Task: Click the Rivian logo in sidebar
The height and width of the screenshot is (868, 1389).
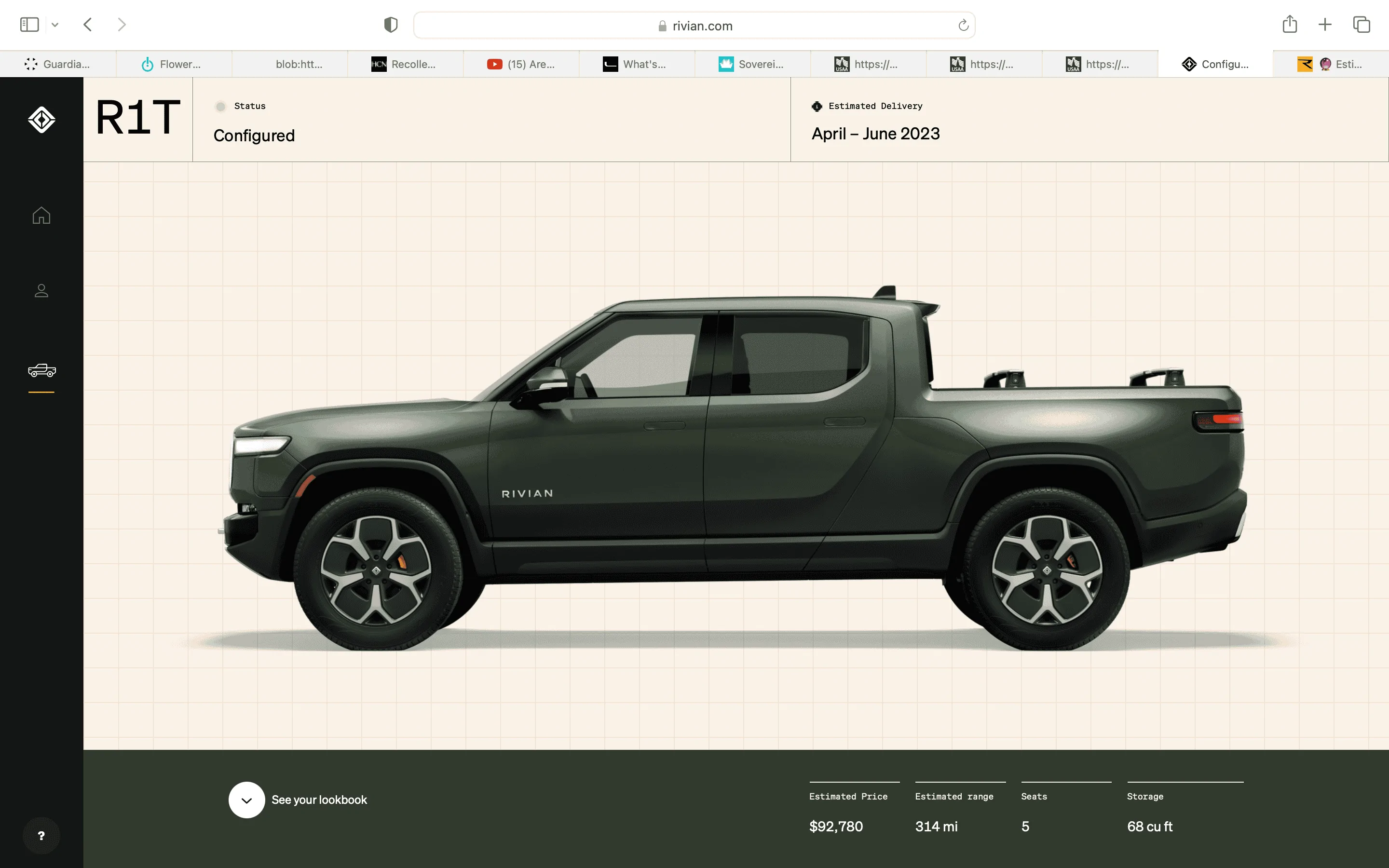Action: [x=41, y=120]
